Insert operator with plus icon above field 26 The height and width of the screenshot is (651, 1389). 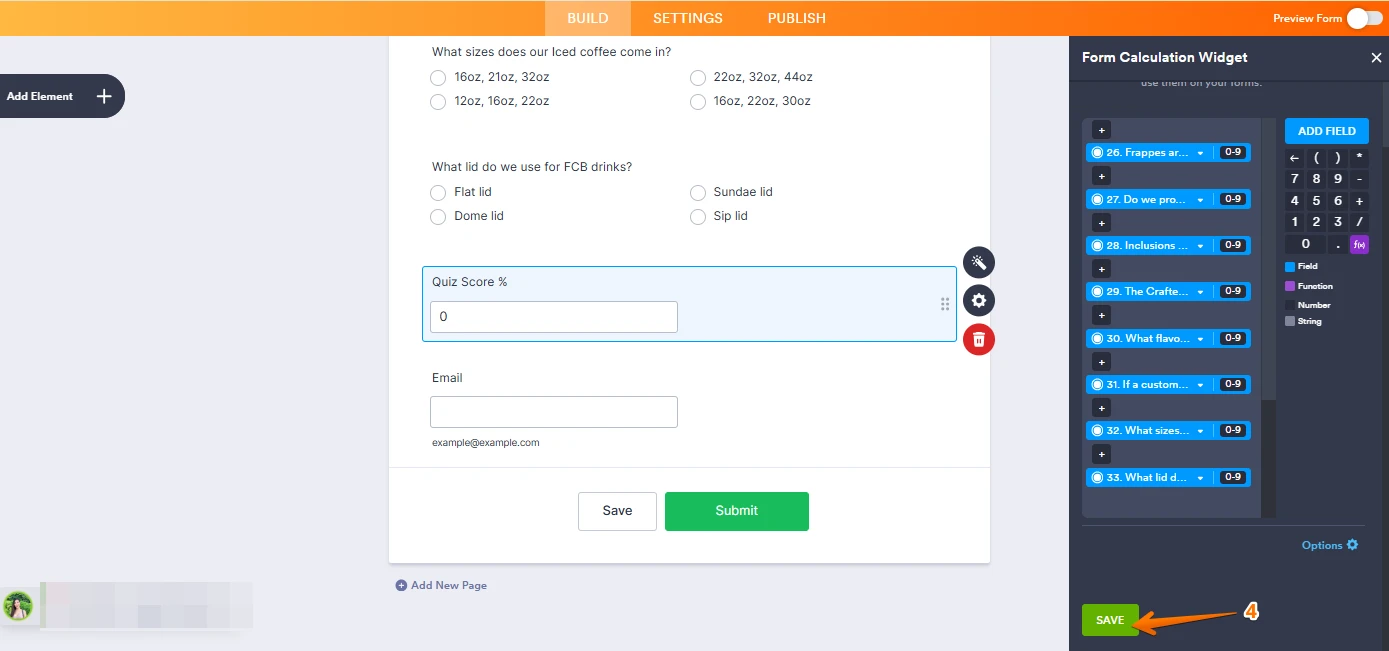click(1100, 129)
